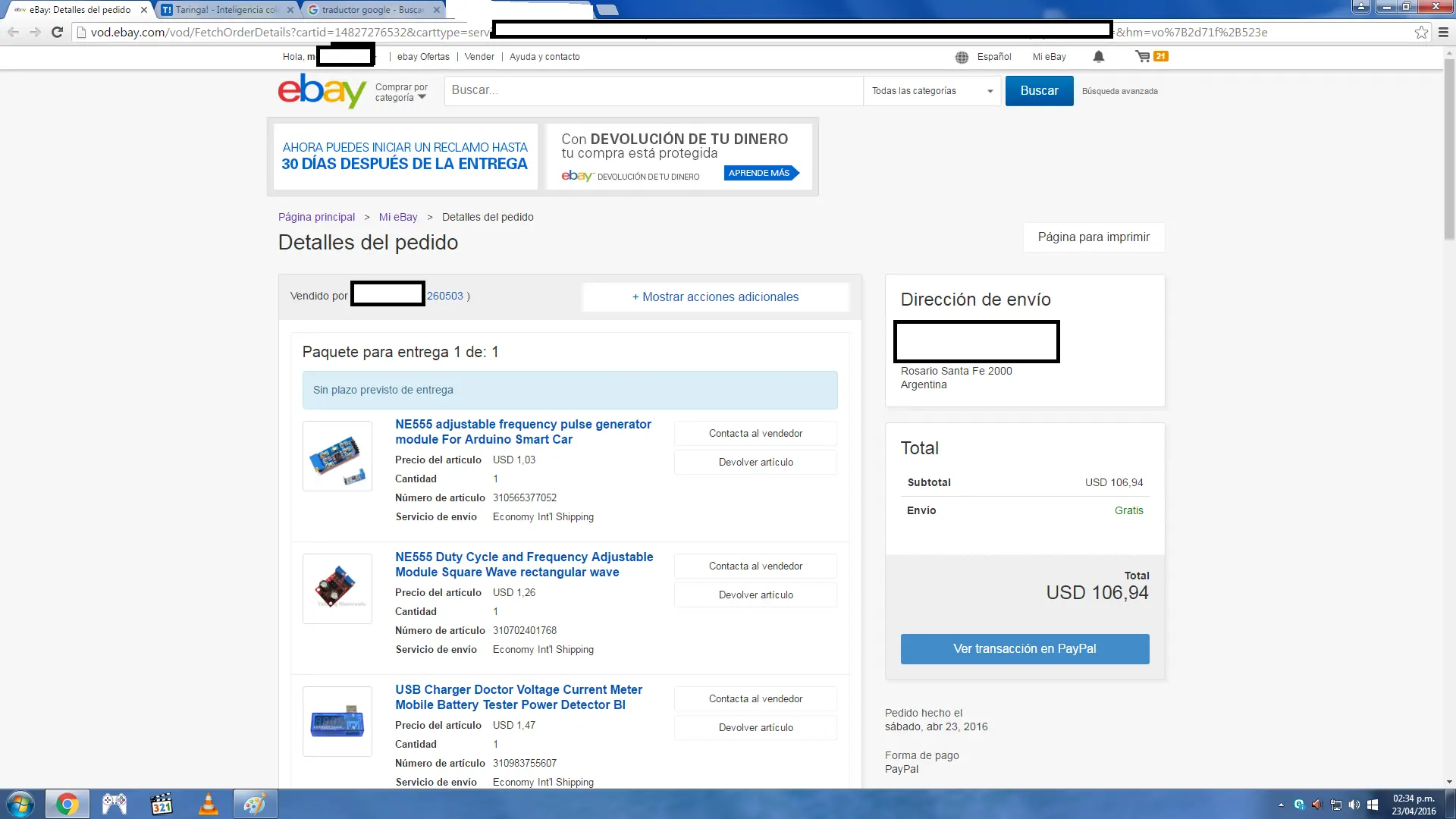Open the Mi eBay menu
The image size is (1456, 819).
point(1049,57)
